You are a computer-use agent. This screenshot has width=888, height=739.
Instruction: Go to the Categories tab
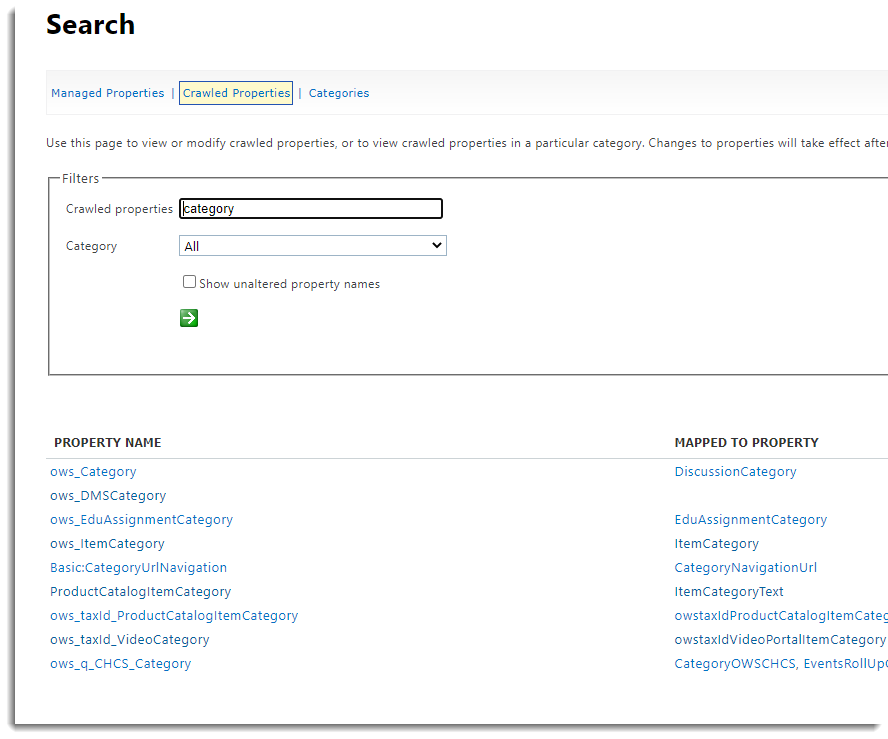(x=339, y=93)
